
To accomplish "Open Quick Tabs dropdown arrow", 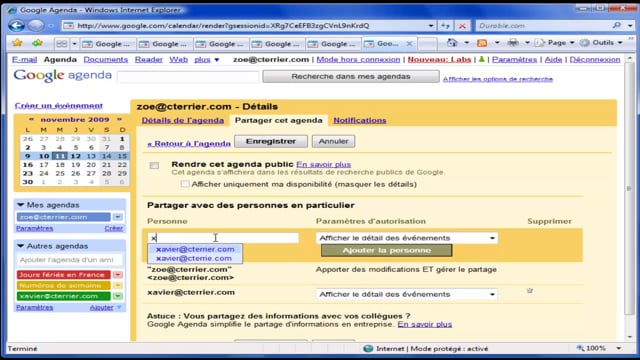I will tap(74, 43).
